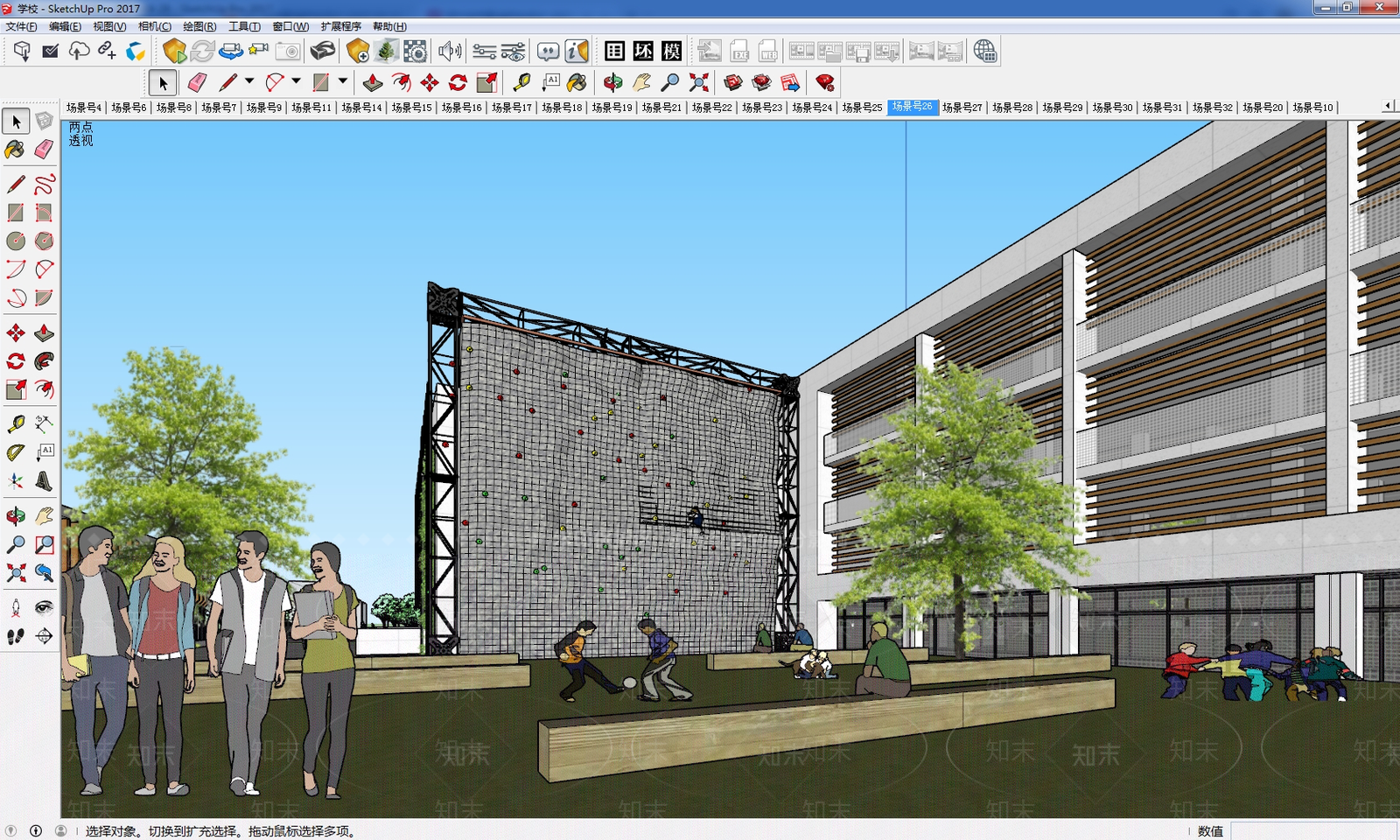The image size is (1400, 840).
Task: Switch to scene tab 场景号27
Action: click(962, 108)
